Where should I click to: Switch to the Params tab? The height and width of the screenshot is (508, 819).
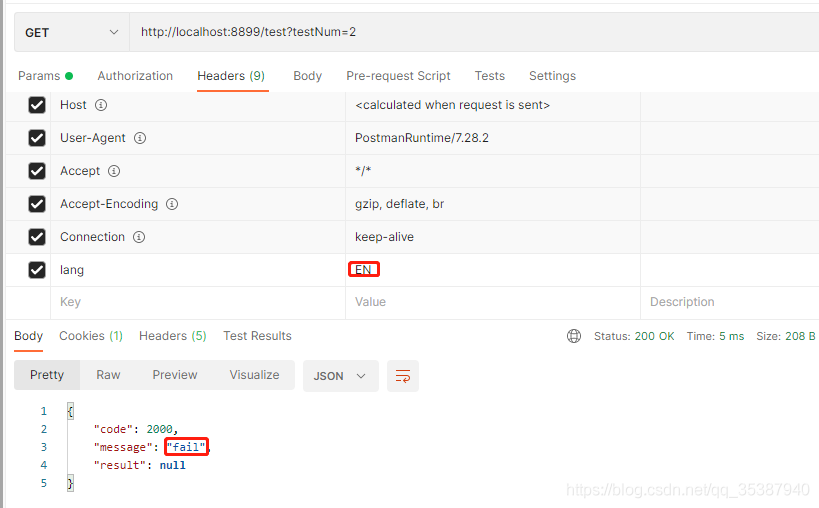tap(45, 76)
